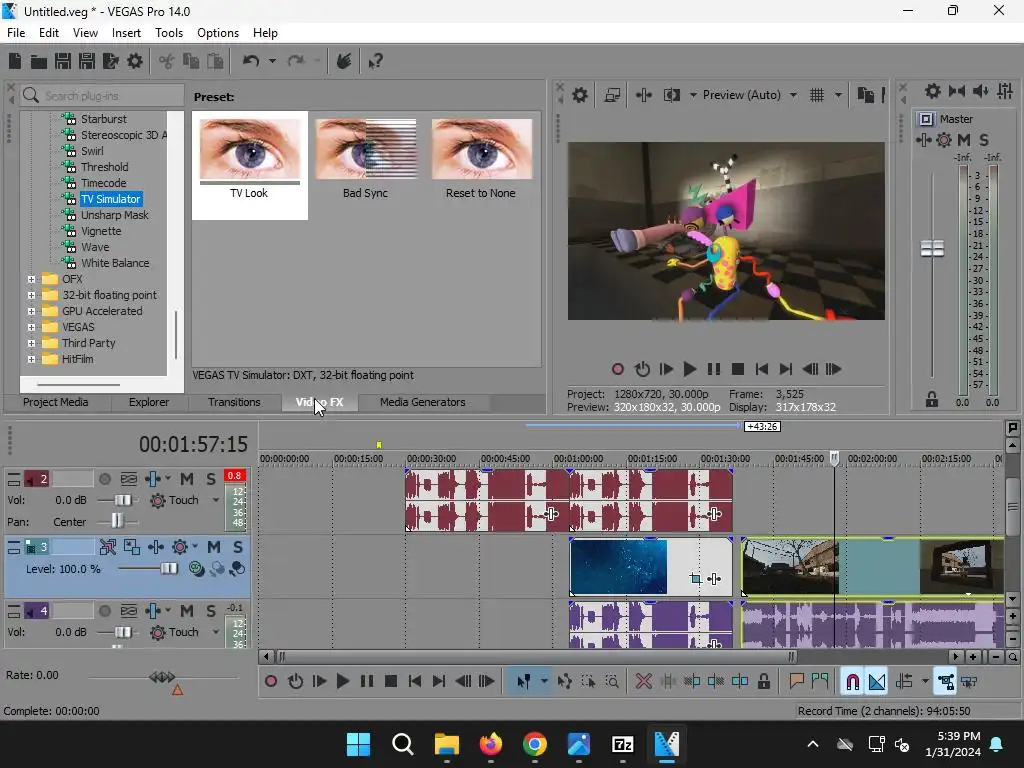
Task: Click the Dim Output speaker icon
Action: pyautogui.click(x=980, y=91)
